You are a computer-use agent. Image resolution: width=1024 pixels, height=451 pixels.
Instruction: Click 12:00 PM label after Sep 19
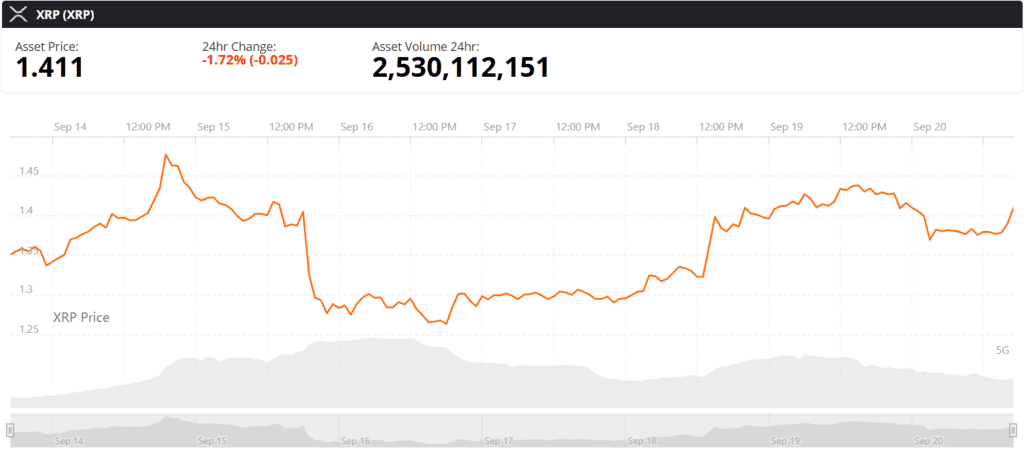tap(865, 127)
